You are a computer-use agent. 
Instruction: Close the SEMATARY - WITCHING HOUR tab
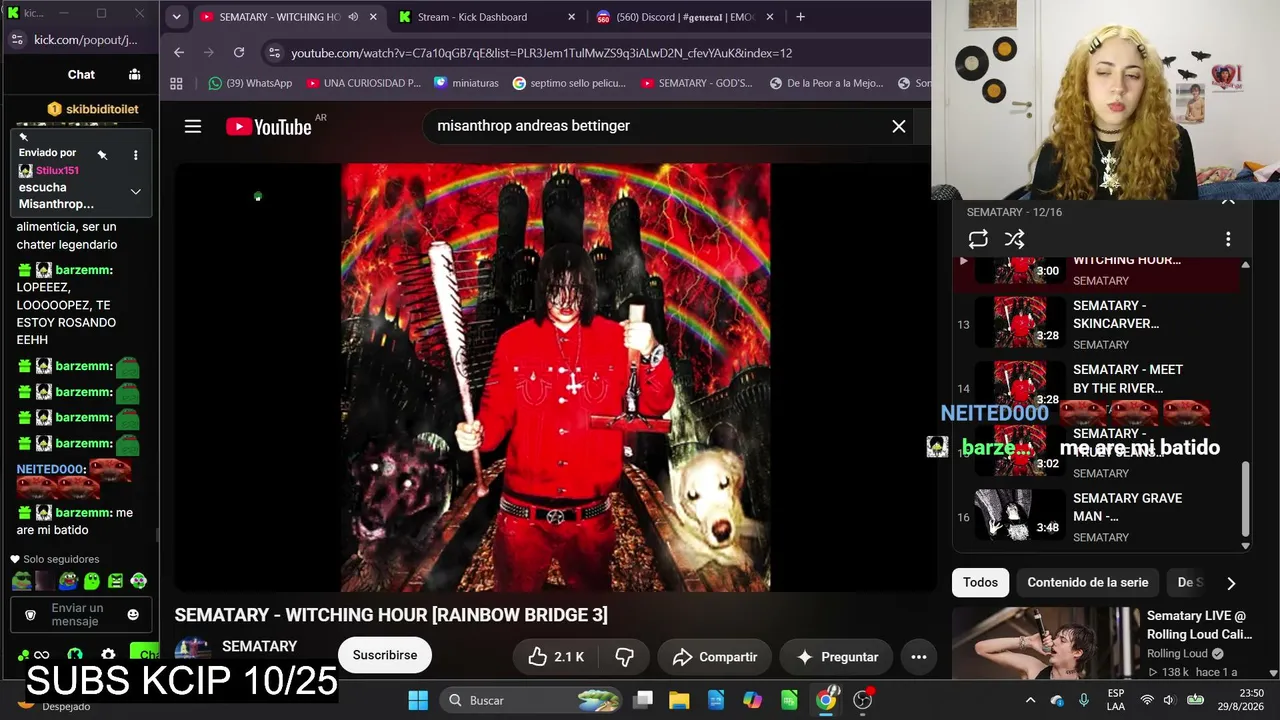(x=373, y=17)
